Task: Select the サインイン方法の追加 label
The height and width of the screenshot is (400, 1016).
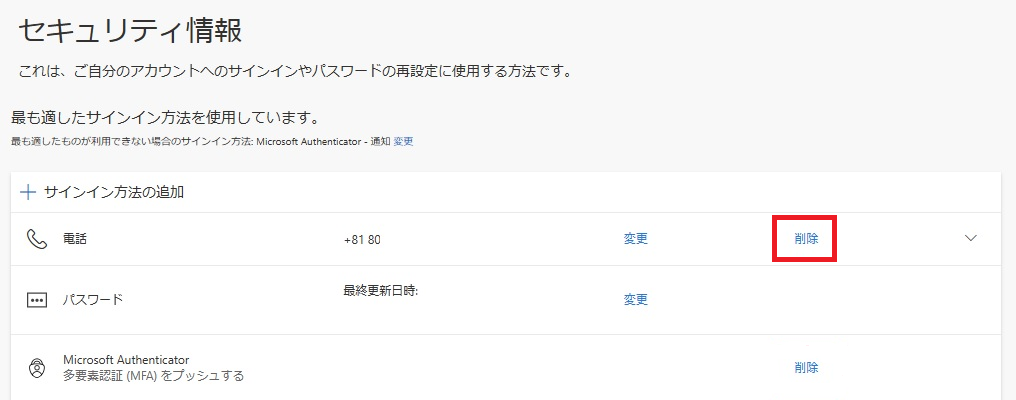Action: [114, 192]
